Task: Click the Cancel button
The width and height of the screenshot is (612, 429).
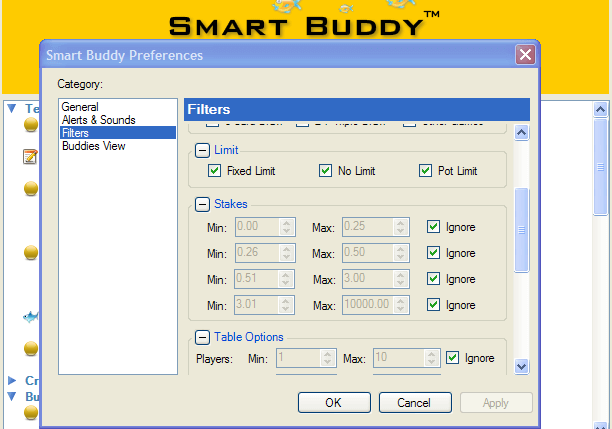Action: [x=413, y=402]
